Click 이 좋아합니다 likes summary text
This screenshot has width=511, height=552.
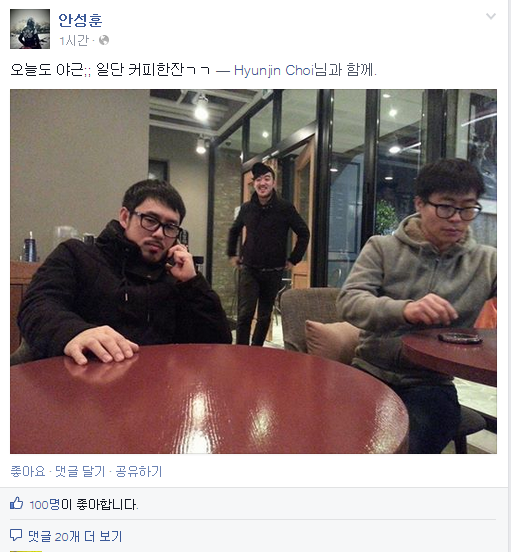100,505
